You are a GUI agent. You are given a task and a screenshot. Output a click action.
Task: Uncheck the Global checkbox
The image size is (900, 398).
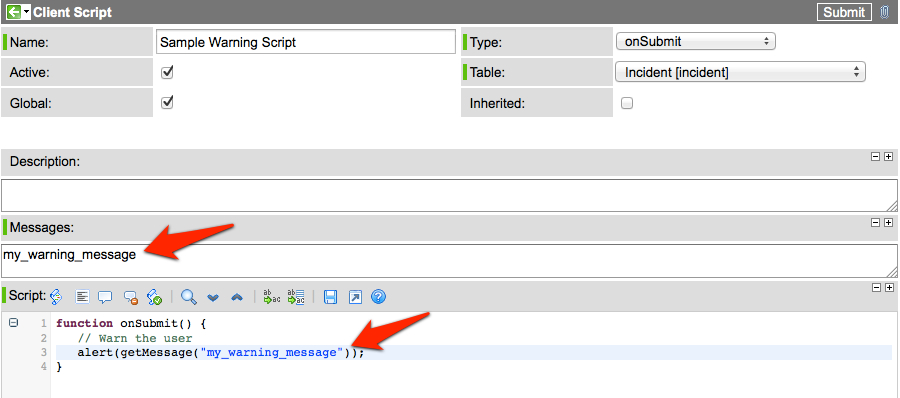[x=167, y=103]
